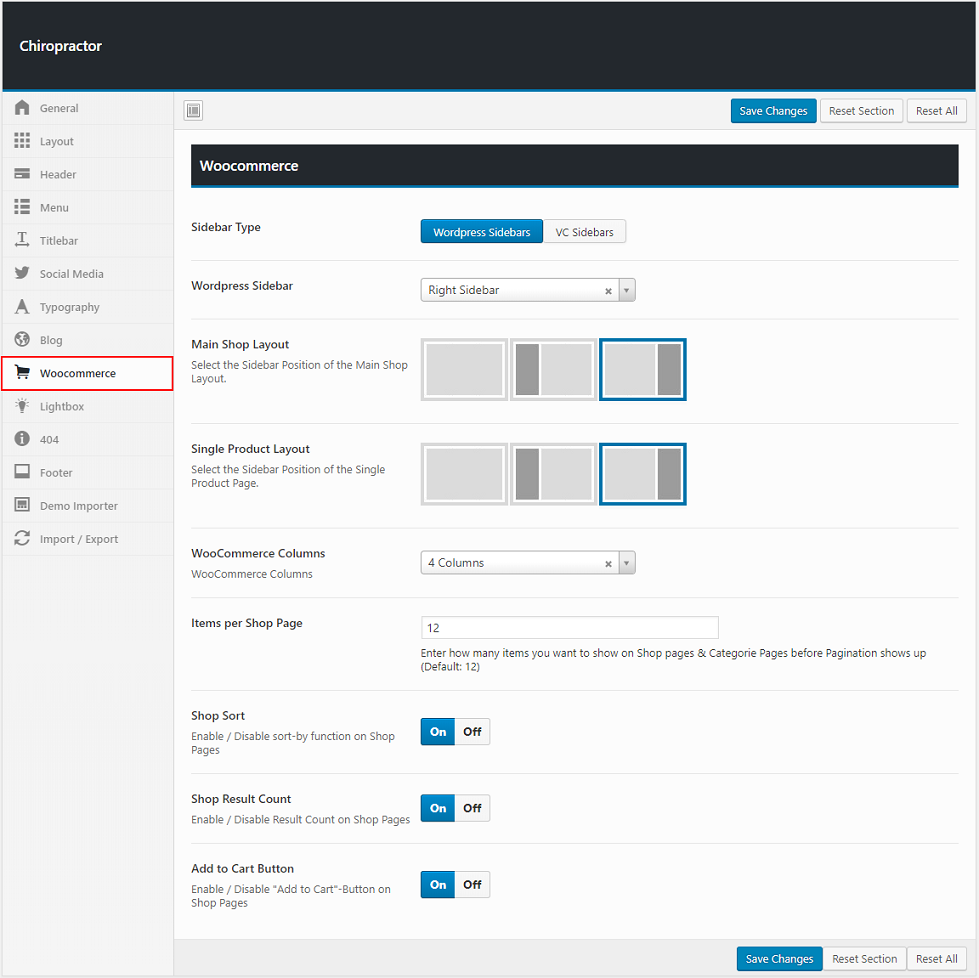The width and height of the screenshot is (979, 978).
Task: Click the Typography letter A icon
Action: (x=22, y=307)
